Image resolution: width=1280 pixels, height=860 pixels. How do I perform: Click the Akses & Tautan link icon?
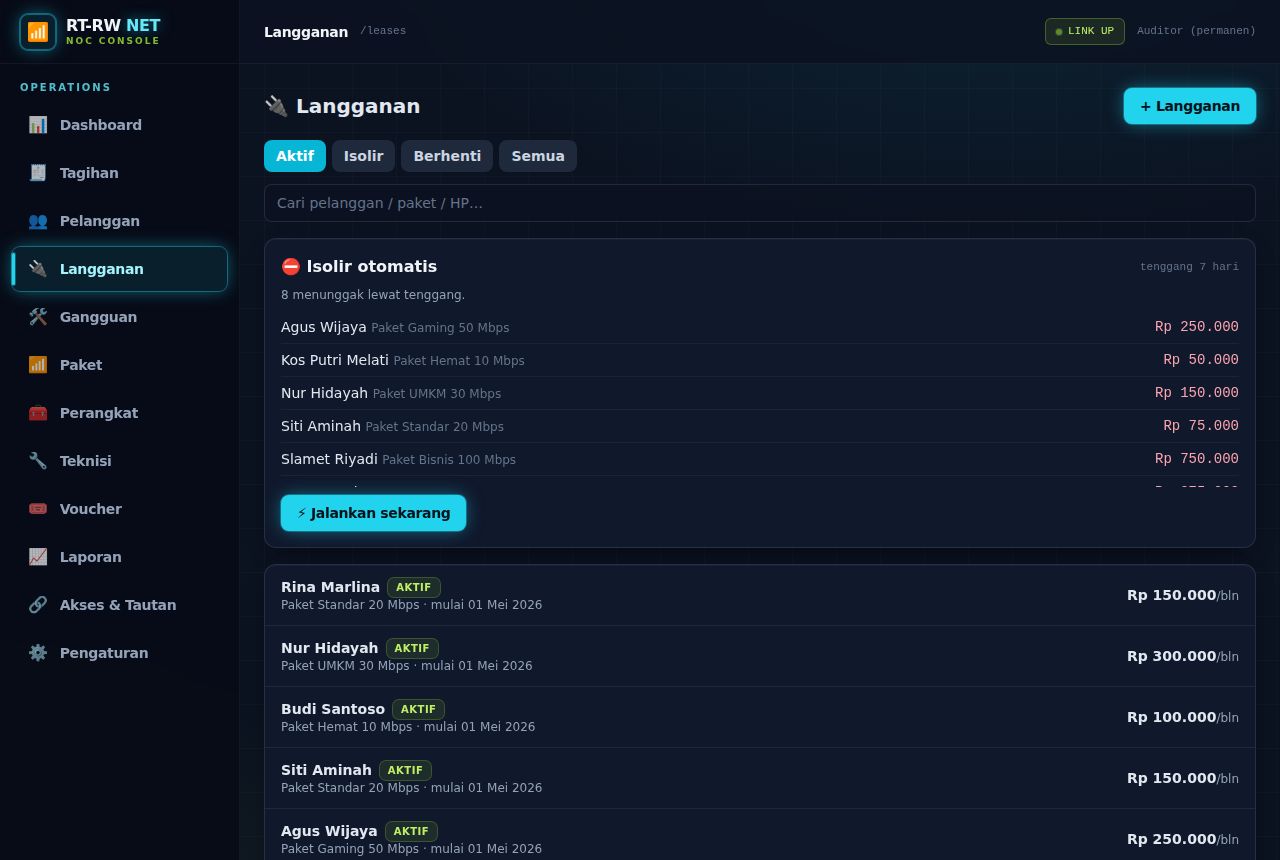click(38, 605)
